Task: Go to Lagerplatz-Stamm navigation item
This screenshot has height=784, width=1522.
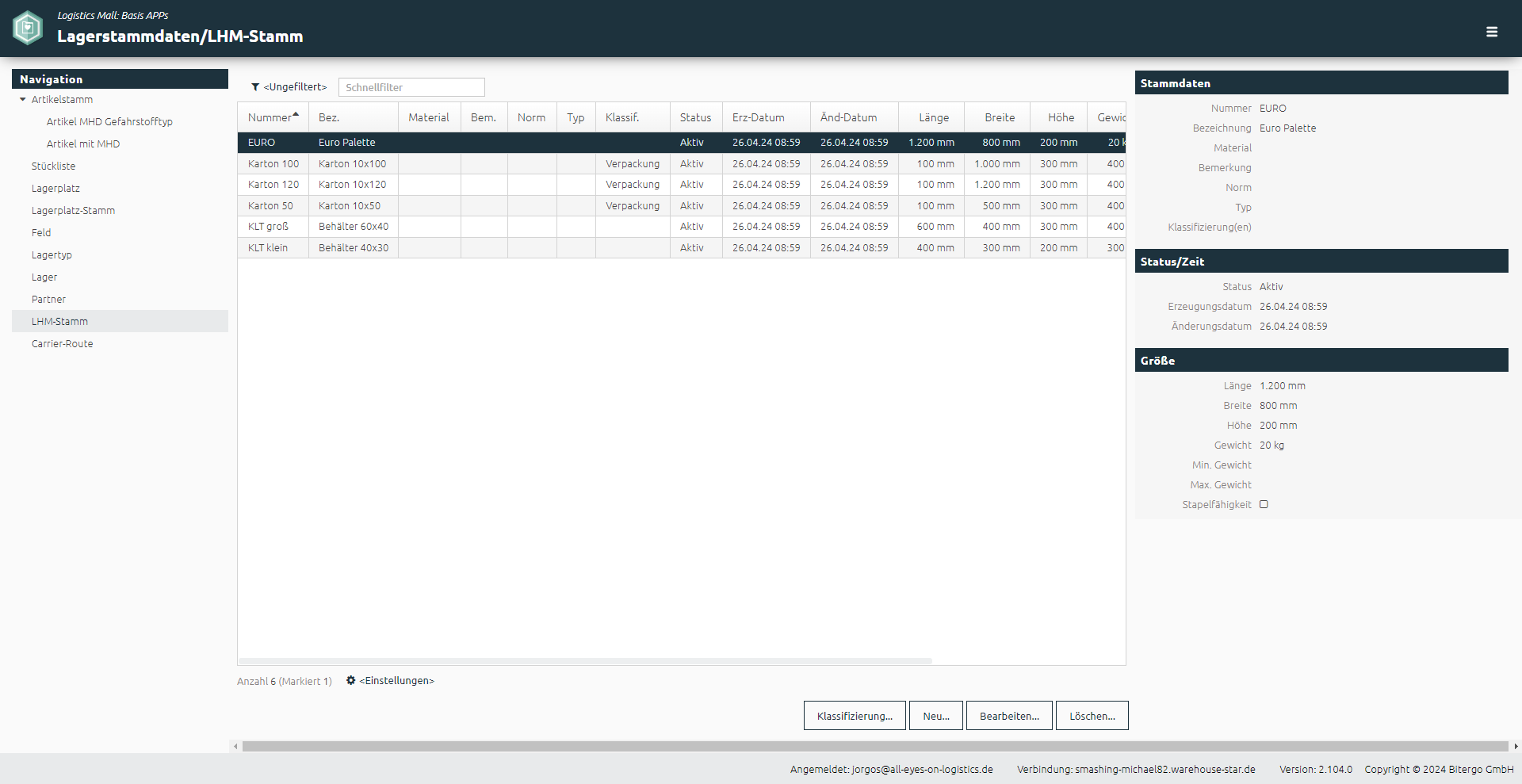Action: (x=73, y=211)
